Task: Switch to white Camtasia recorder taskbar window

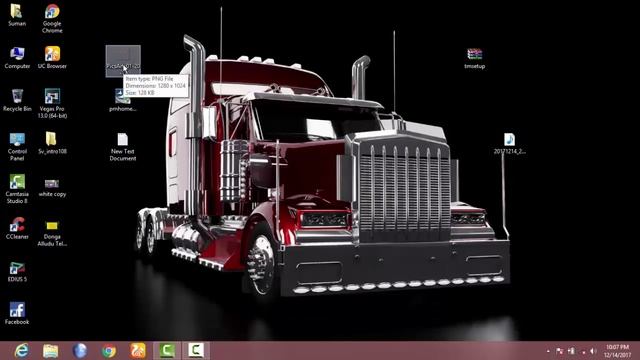Action: [196, 351]
